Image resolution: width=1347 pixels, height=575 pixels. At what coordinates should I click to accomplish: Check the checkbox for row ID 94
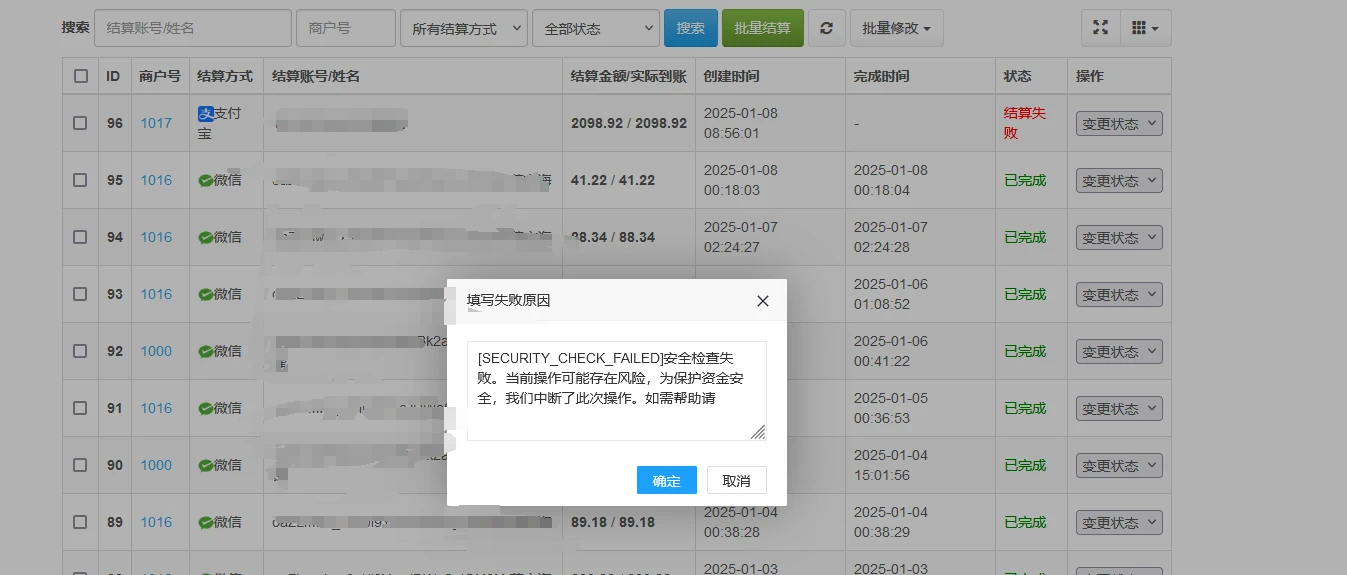click(x=80, y=237)
